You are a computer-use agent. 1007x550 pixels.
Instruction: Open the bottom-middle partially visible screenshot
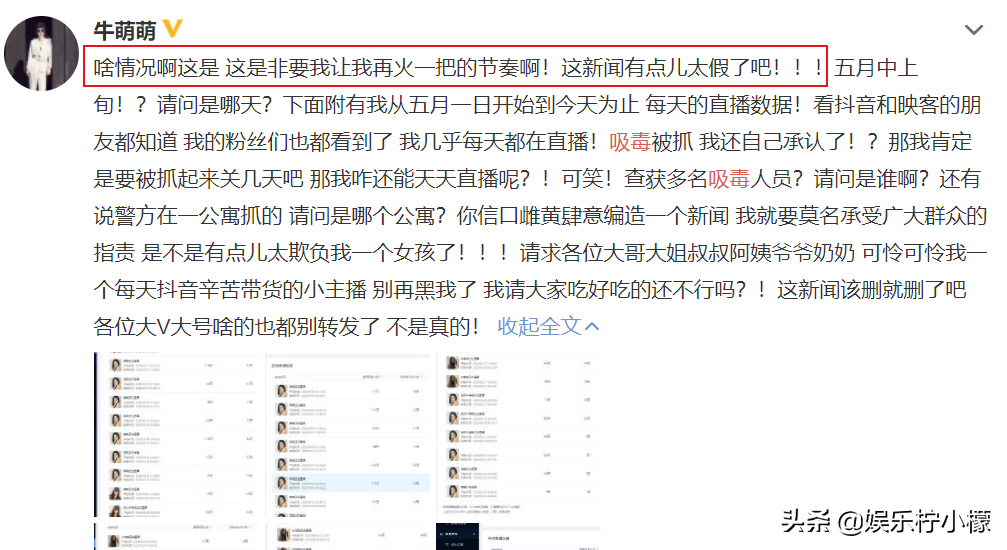pos(347,537)
